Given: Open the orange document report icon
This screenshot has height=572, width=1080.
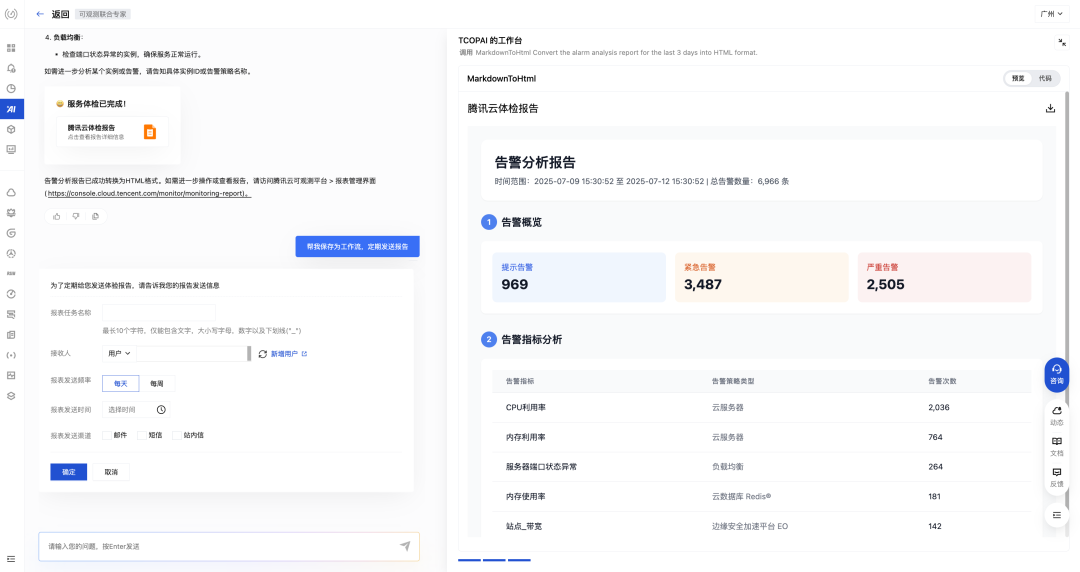Looking at the screenshot, I should (x=149, y=132).
